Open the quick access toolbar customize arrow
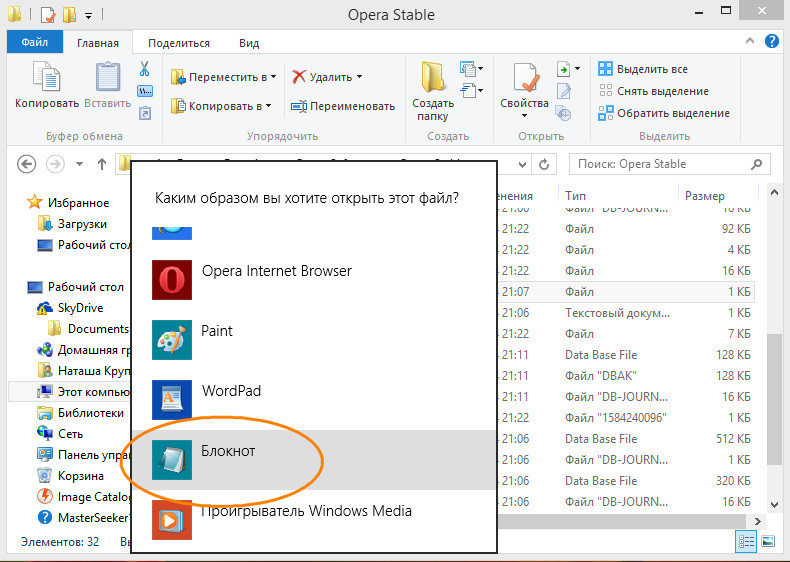Screen dimensions: 790x562 click(88, 16)
